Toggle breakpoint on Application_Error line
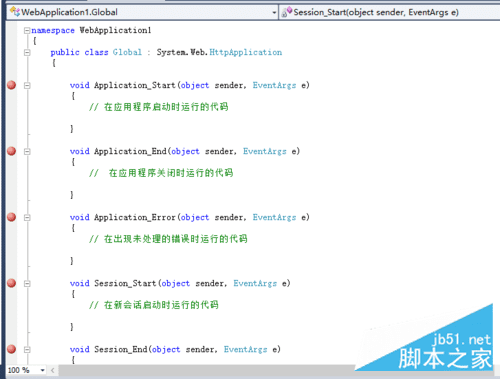 click(x=12, y=217)
